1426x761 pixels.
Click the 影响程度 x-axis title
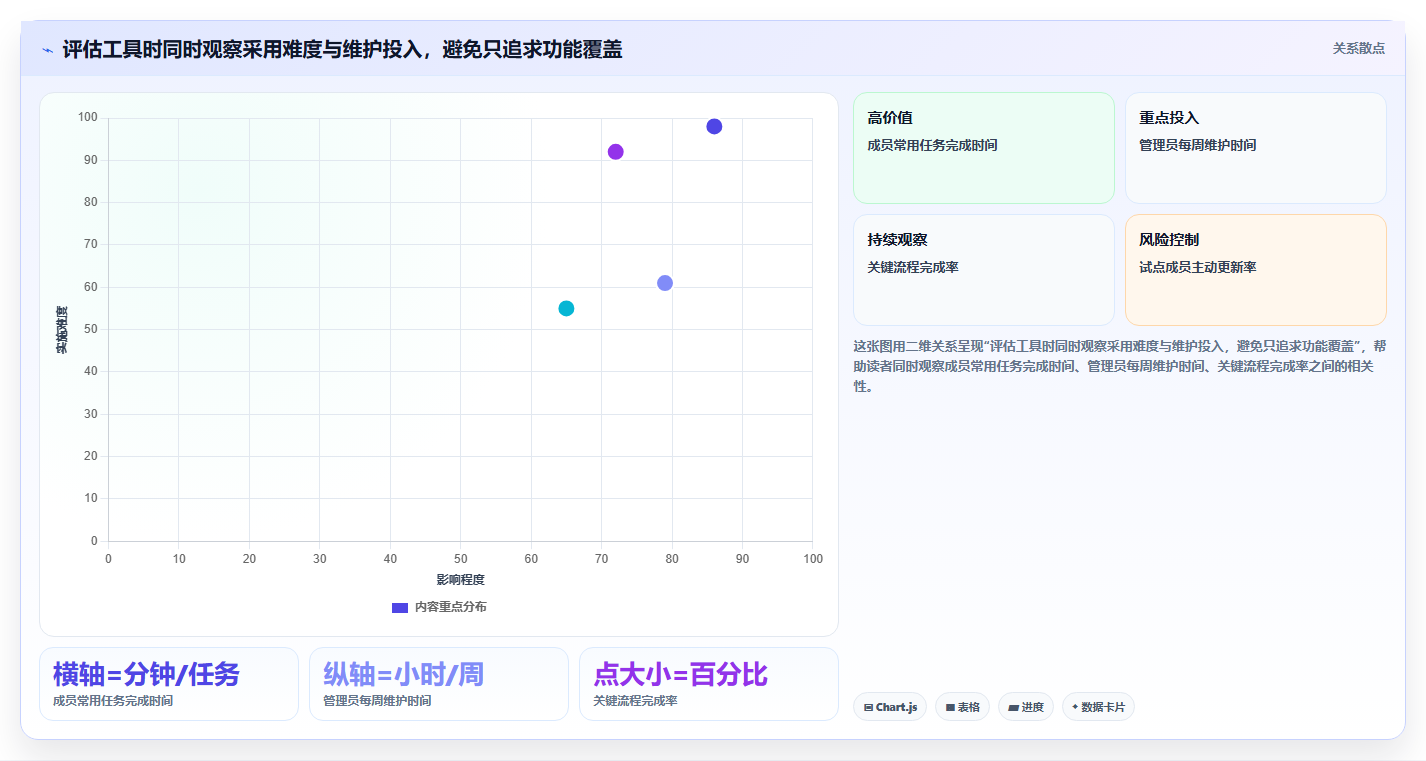460,580
